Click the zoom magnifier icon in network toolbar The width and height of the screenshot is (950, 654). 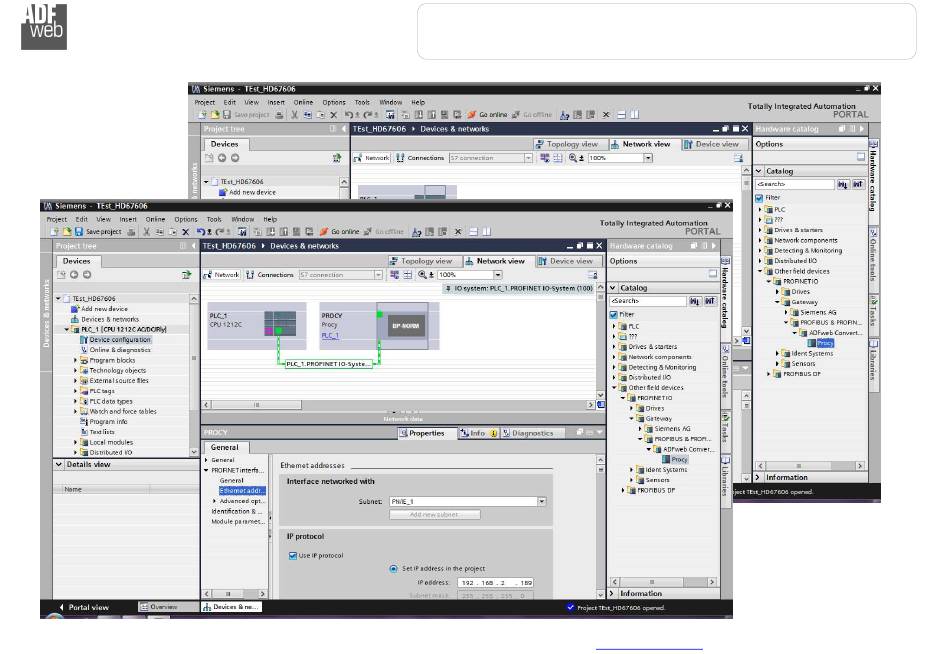click(422, 275)
